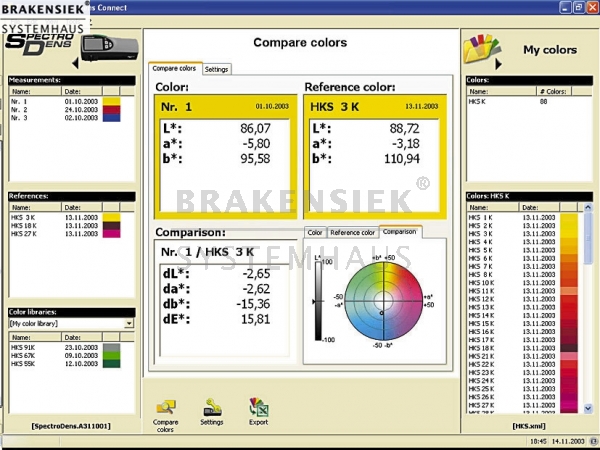The height and width of the screenshot is (450, 600).
Task: Select reference HKS 3 K
Action: click(x=65, y=217)
